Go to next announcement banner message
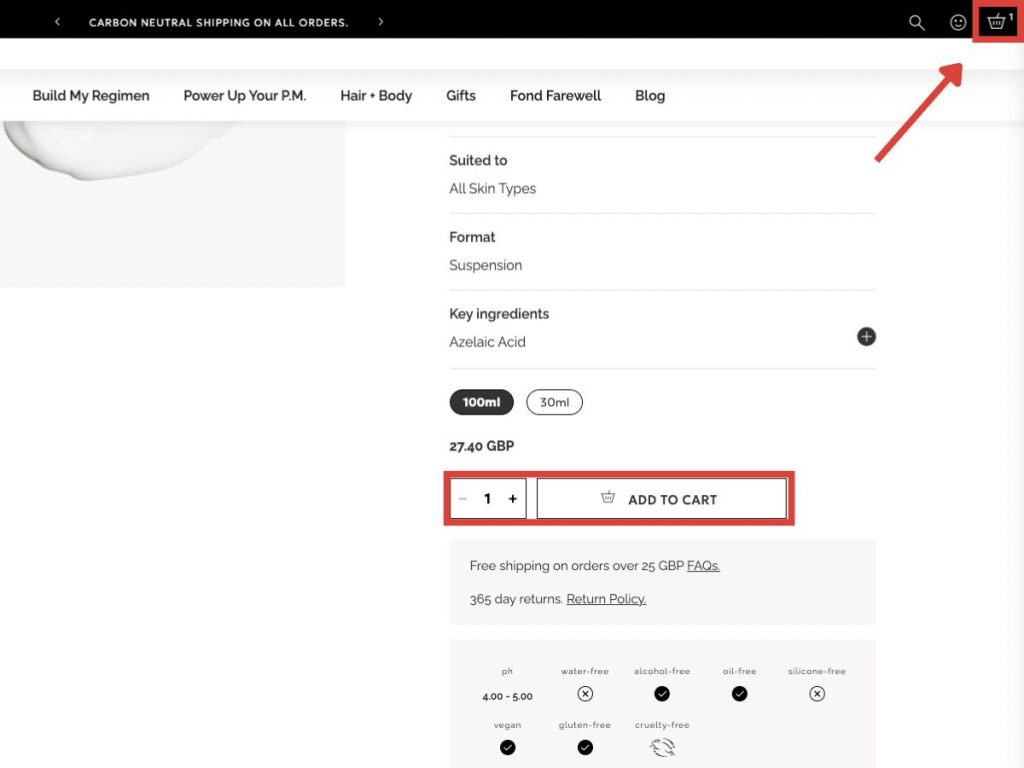The width and height of the screenshot is (1024, 768). [381, 22]
